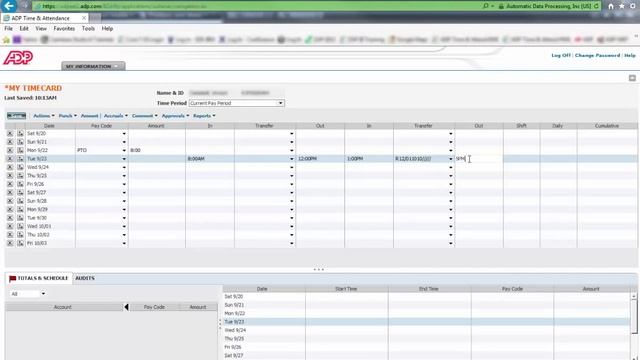Click the browser favorites star icon
Image resolution: width=640 pixels, height=360 pixels.
622,6
